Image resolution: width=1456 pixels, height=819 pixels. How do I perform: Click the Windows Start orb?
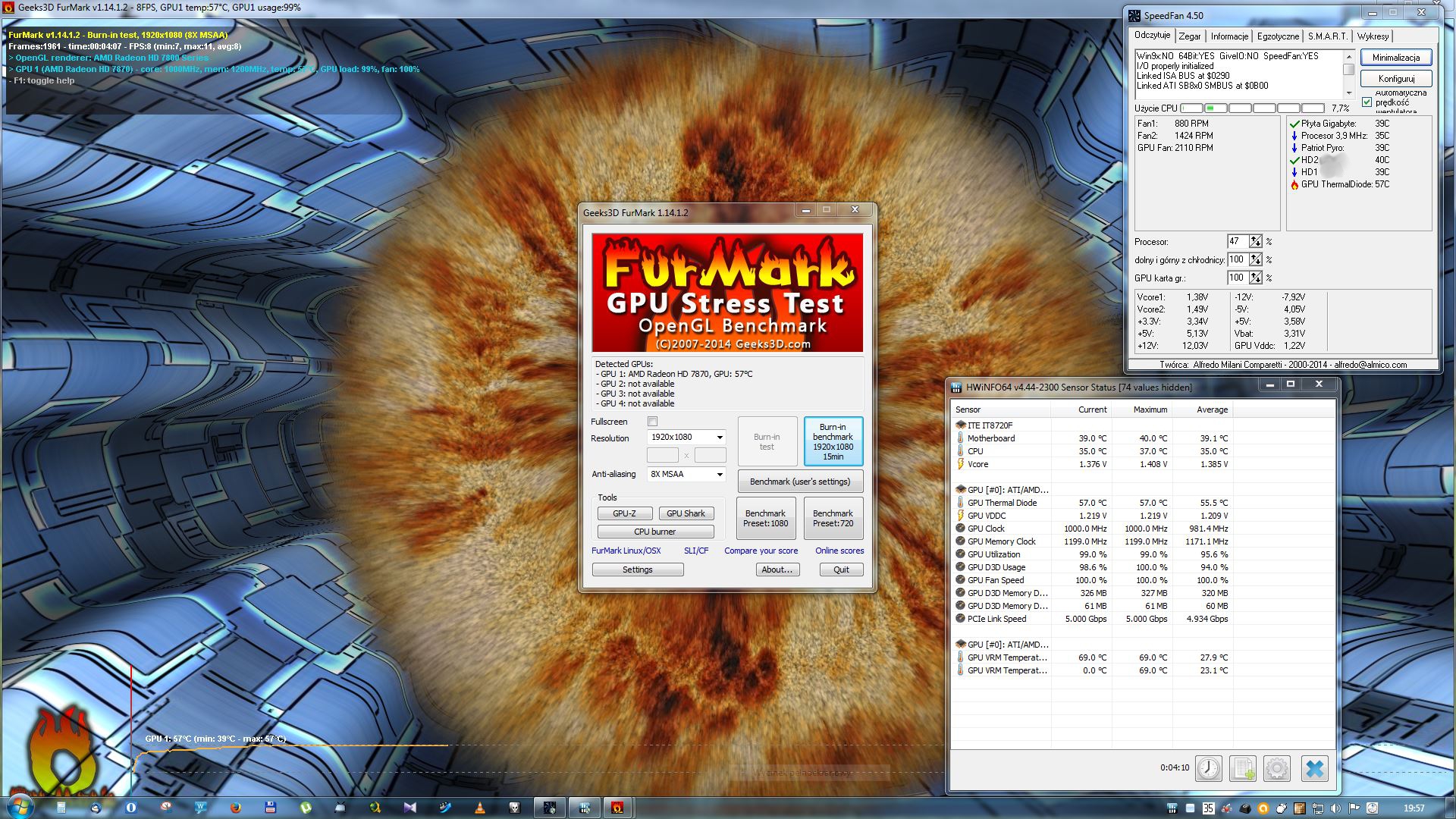point(18,807)
